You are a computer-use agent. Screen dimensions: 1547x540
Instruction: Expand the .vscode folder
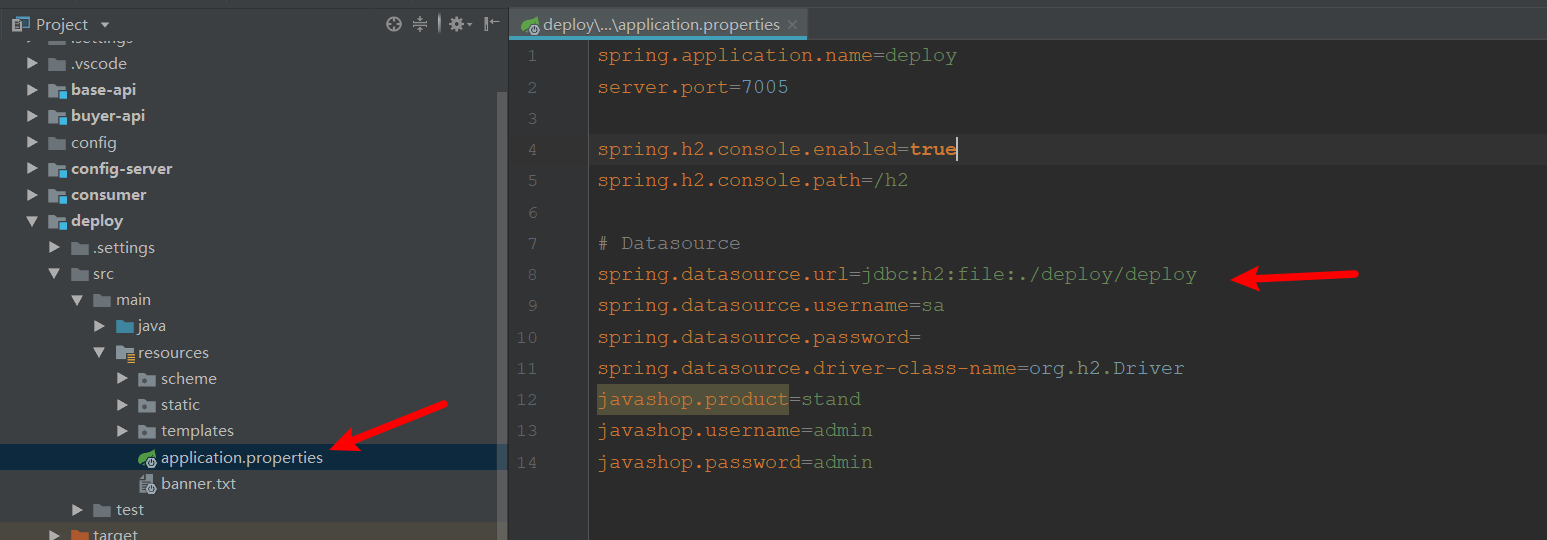tap(33, 64)
